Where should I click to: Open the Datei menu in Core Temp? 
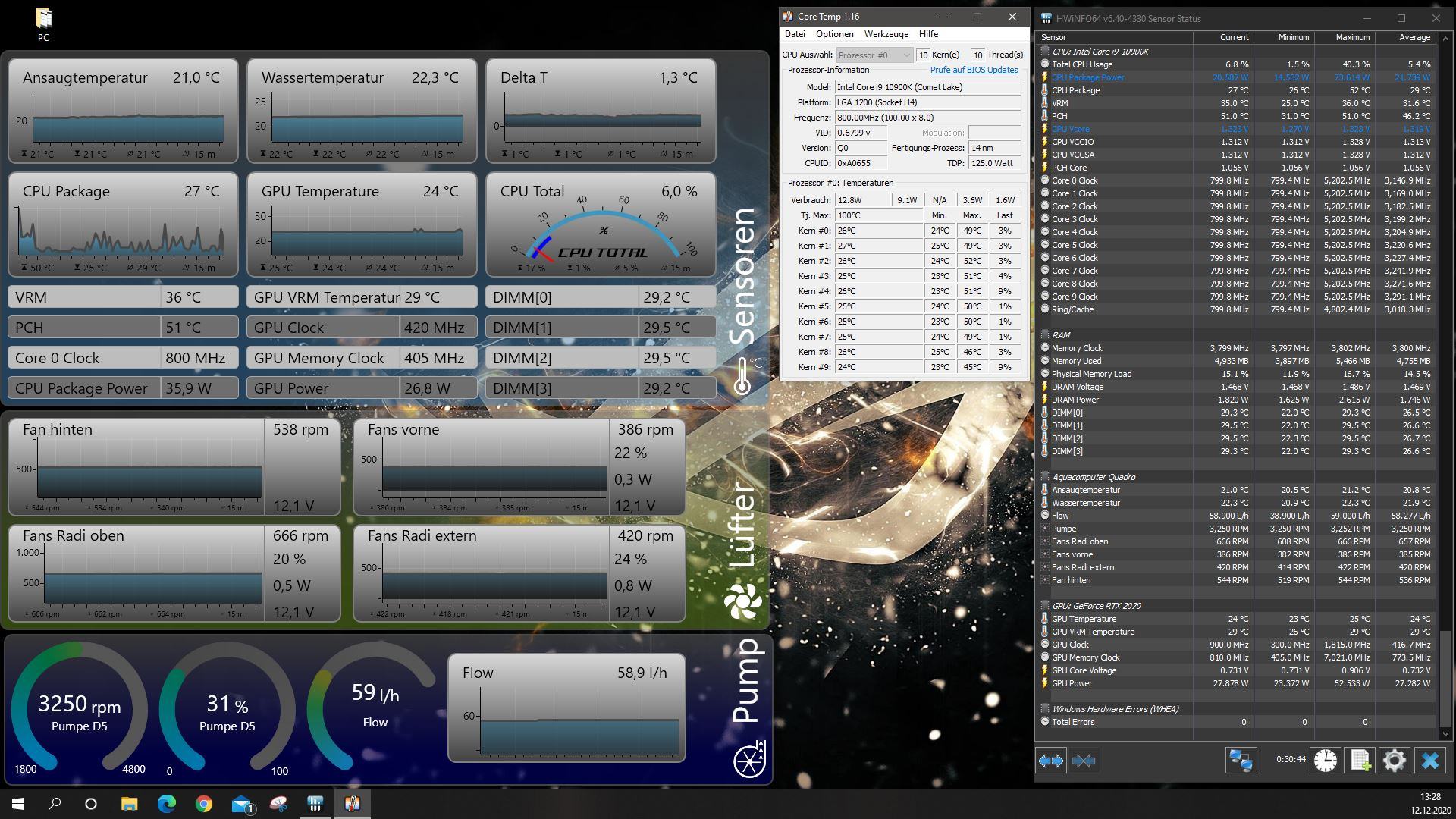pyautogui.click(x=795, y=34)
